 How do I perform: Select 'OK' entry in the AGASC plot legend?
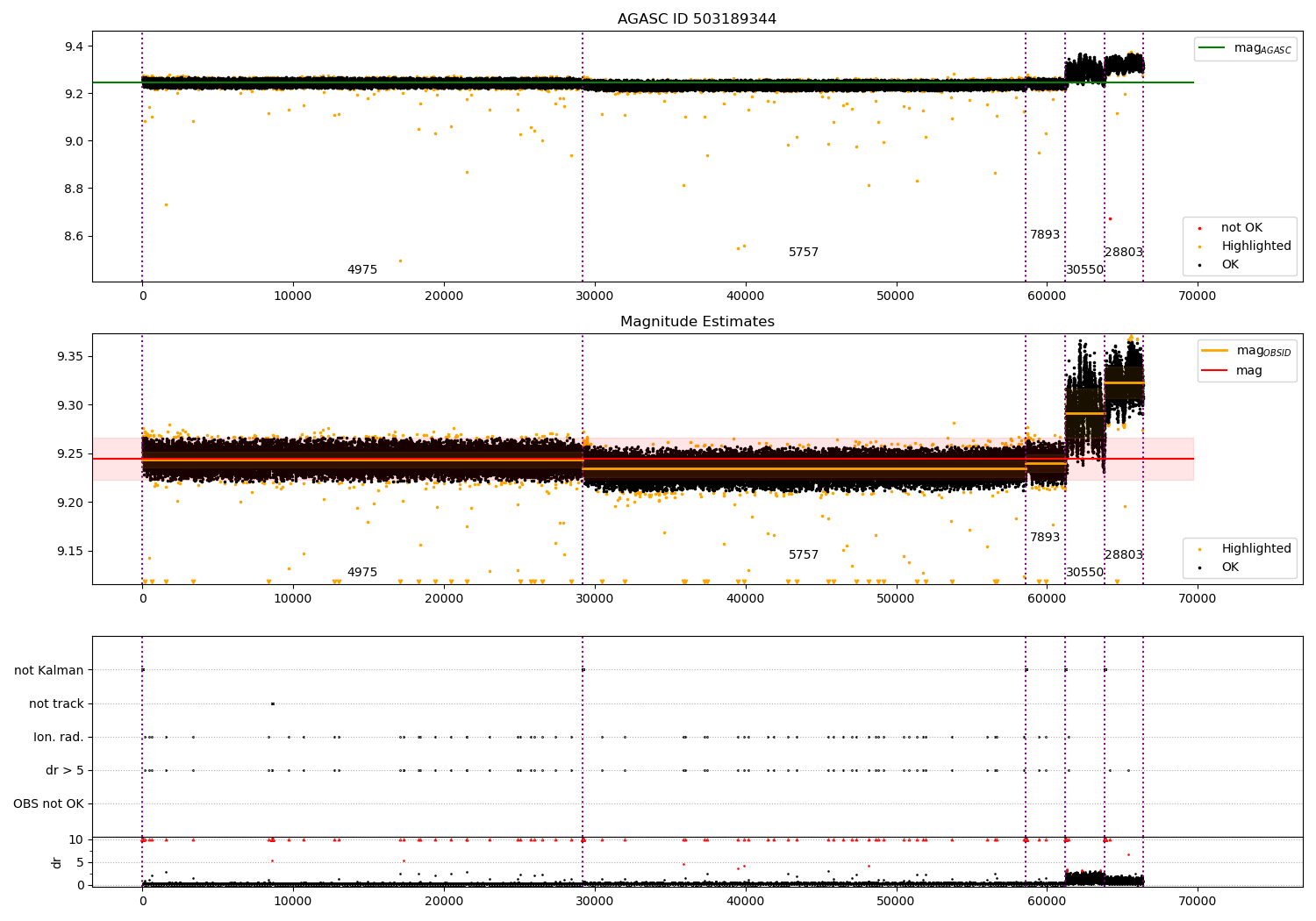[1230, 265]
